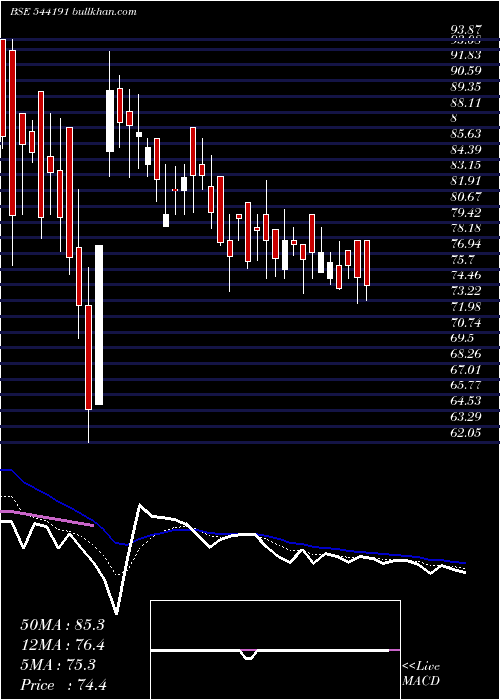Click the 84.39 price axis label

coord(466,150)
